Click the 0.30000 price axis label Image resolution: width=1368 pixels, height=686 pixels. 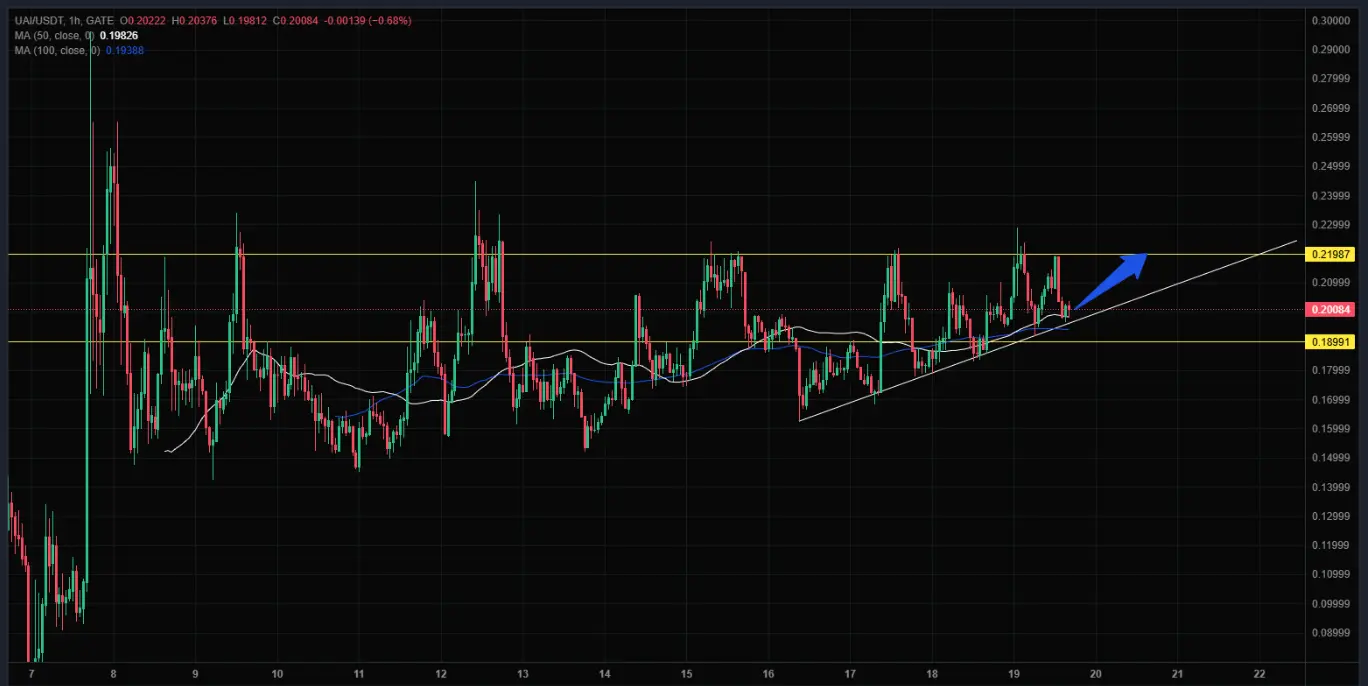click(x=1329, y=20)
